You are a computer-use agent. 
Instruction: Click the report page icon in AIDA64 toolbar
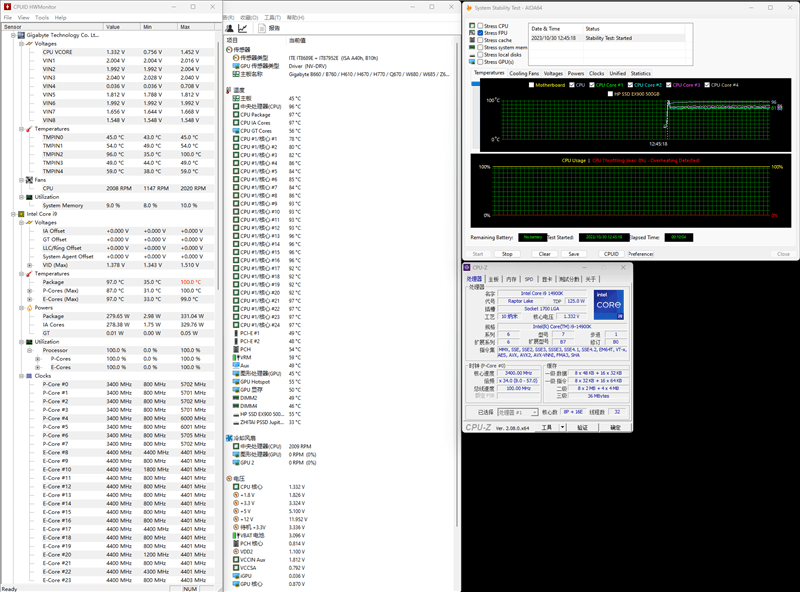pos(262,28)
